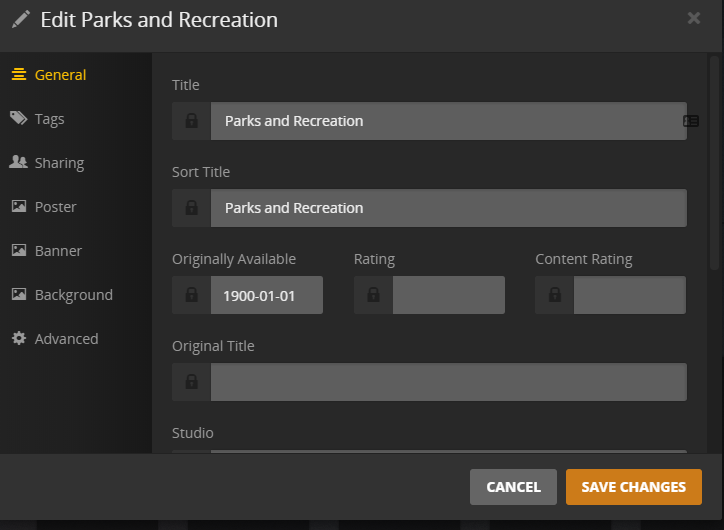This screenshot has height=530, width=724.
Task: Cancel the edit dialog
Action: coord(513,487)
